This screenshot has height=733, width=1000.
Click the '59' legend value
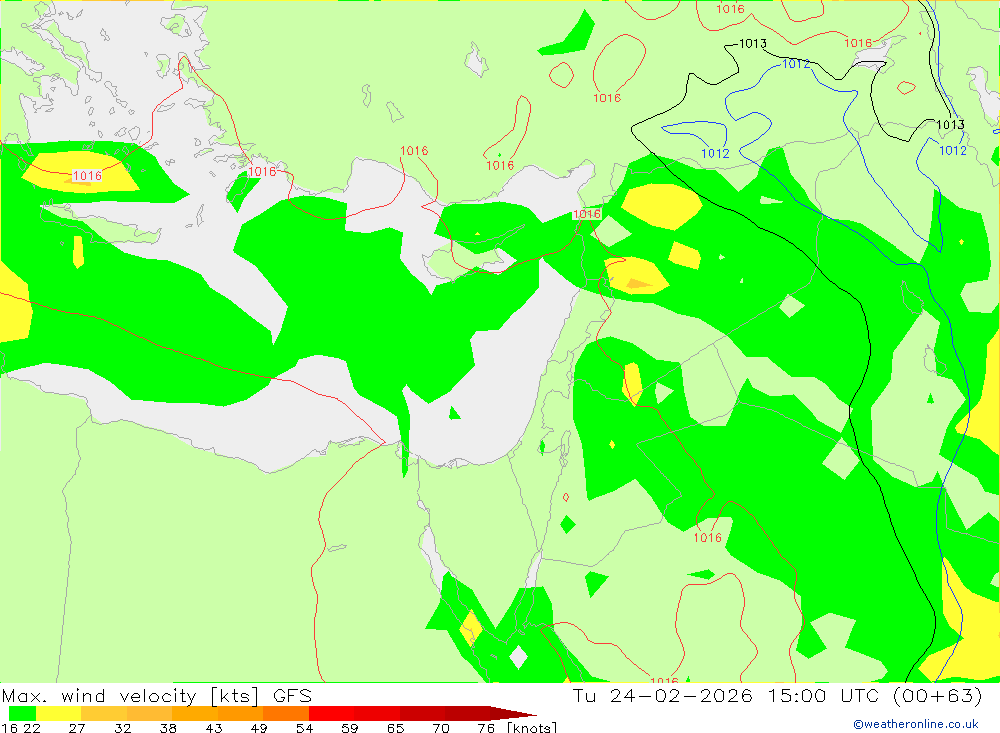pyautogui.click(x=349, y=728)
